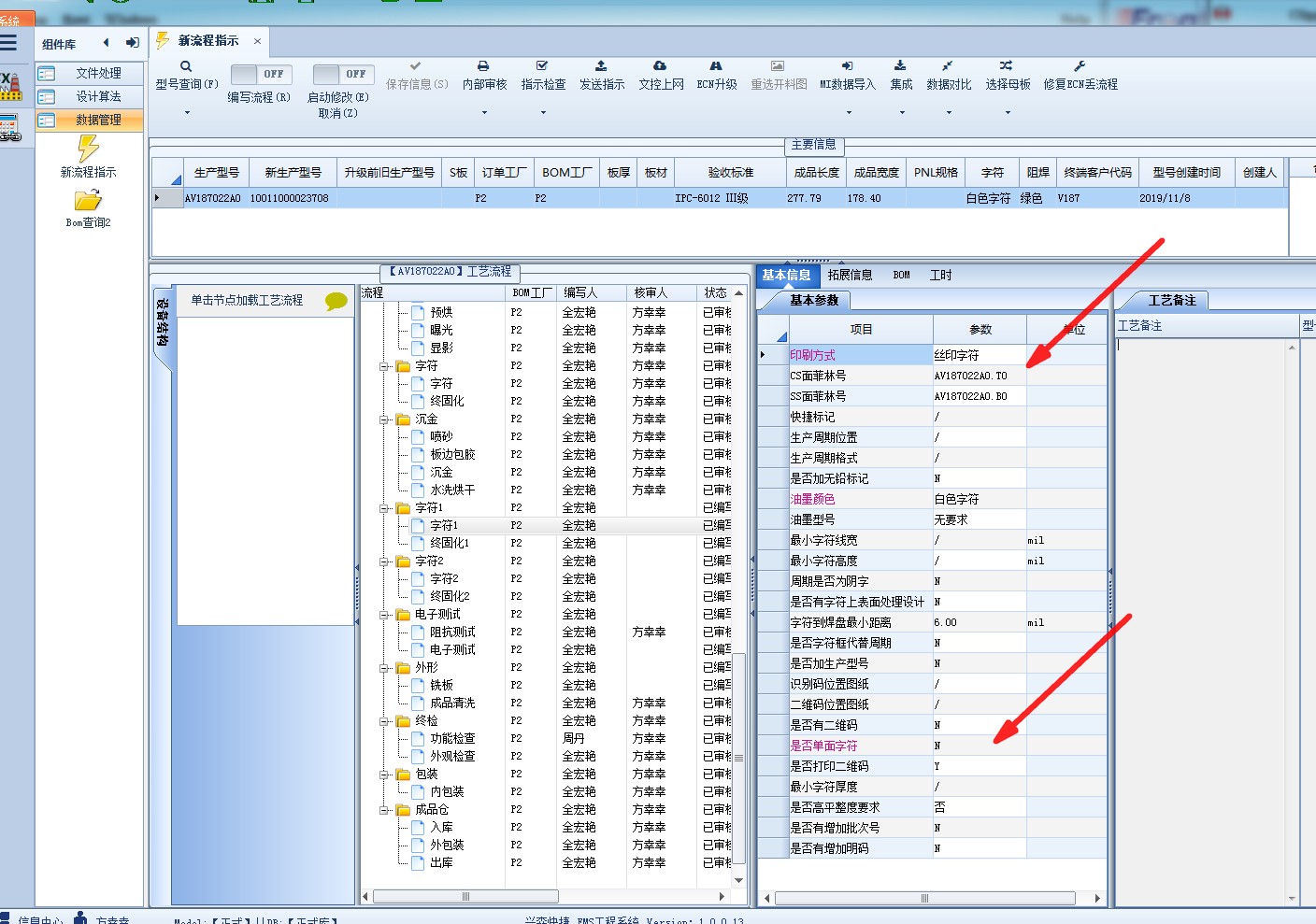Open dropdown arrow under 集成
The image size is (1316, 924).
pyautogui.click(x=902, y=113)
